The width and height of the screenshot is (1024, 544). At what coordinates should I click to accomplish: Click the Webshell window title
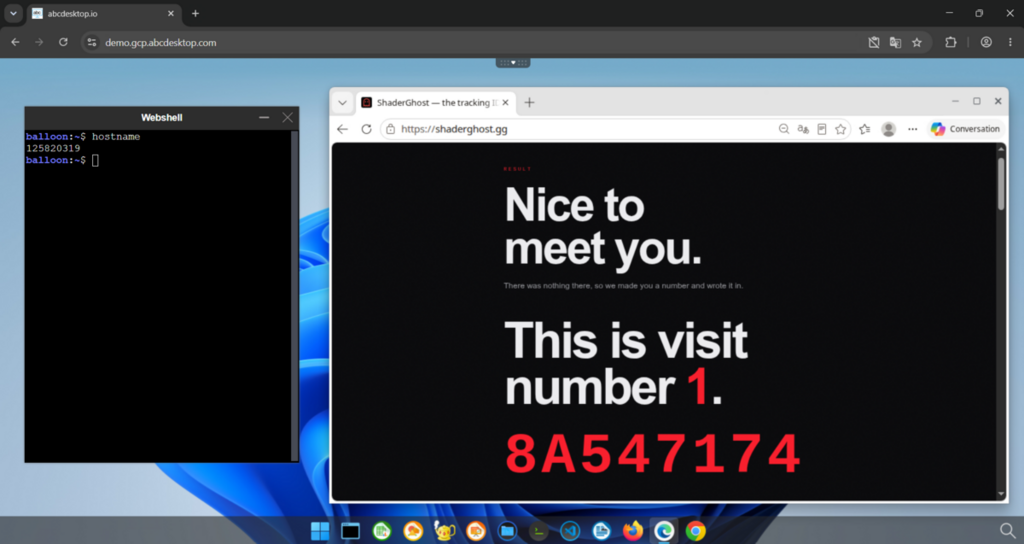tap(161, 118)
